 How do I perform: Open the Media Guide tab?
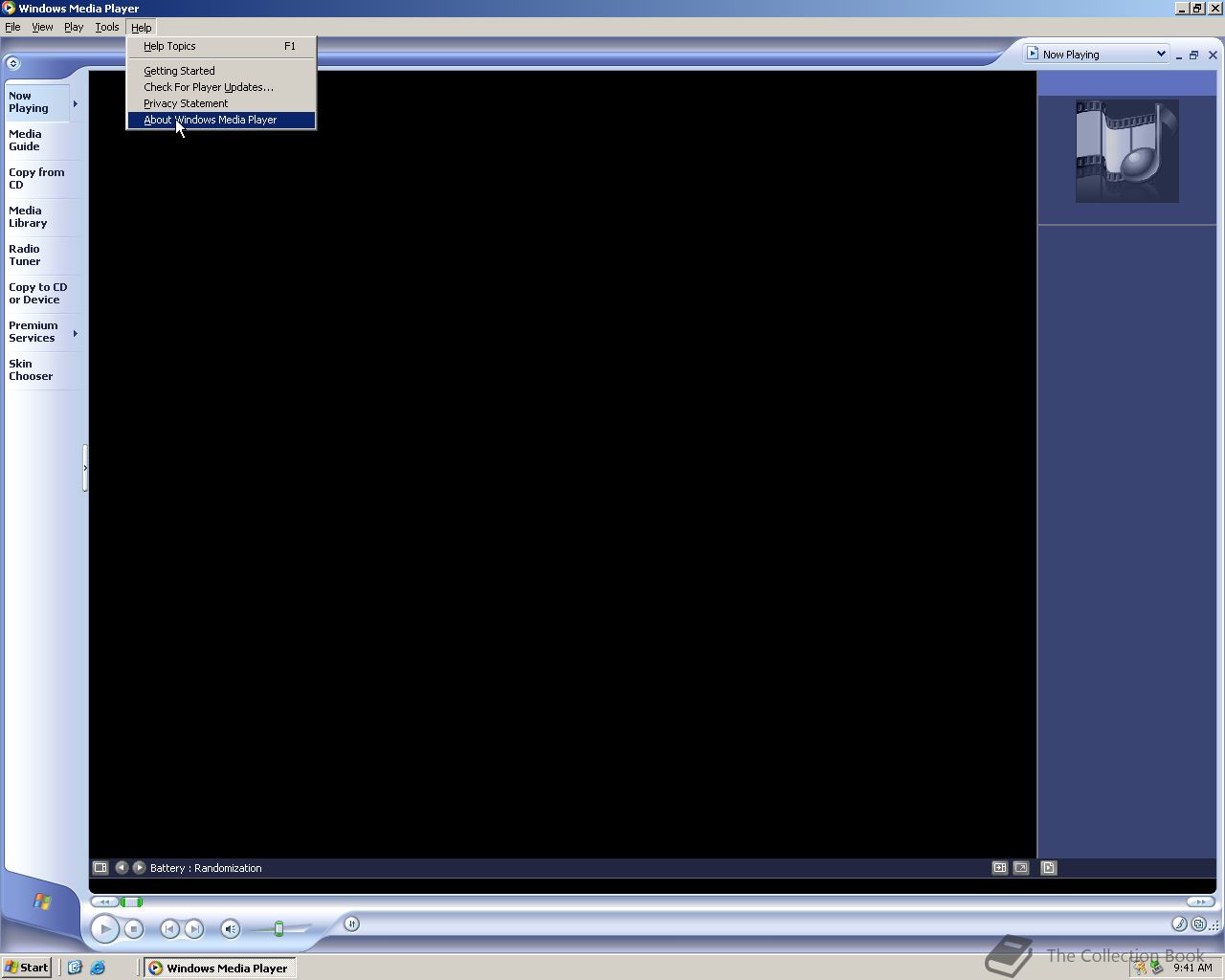pos(42,141)
